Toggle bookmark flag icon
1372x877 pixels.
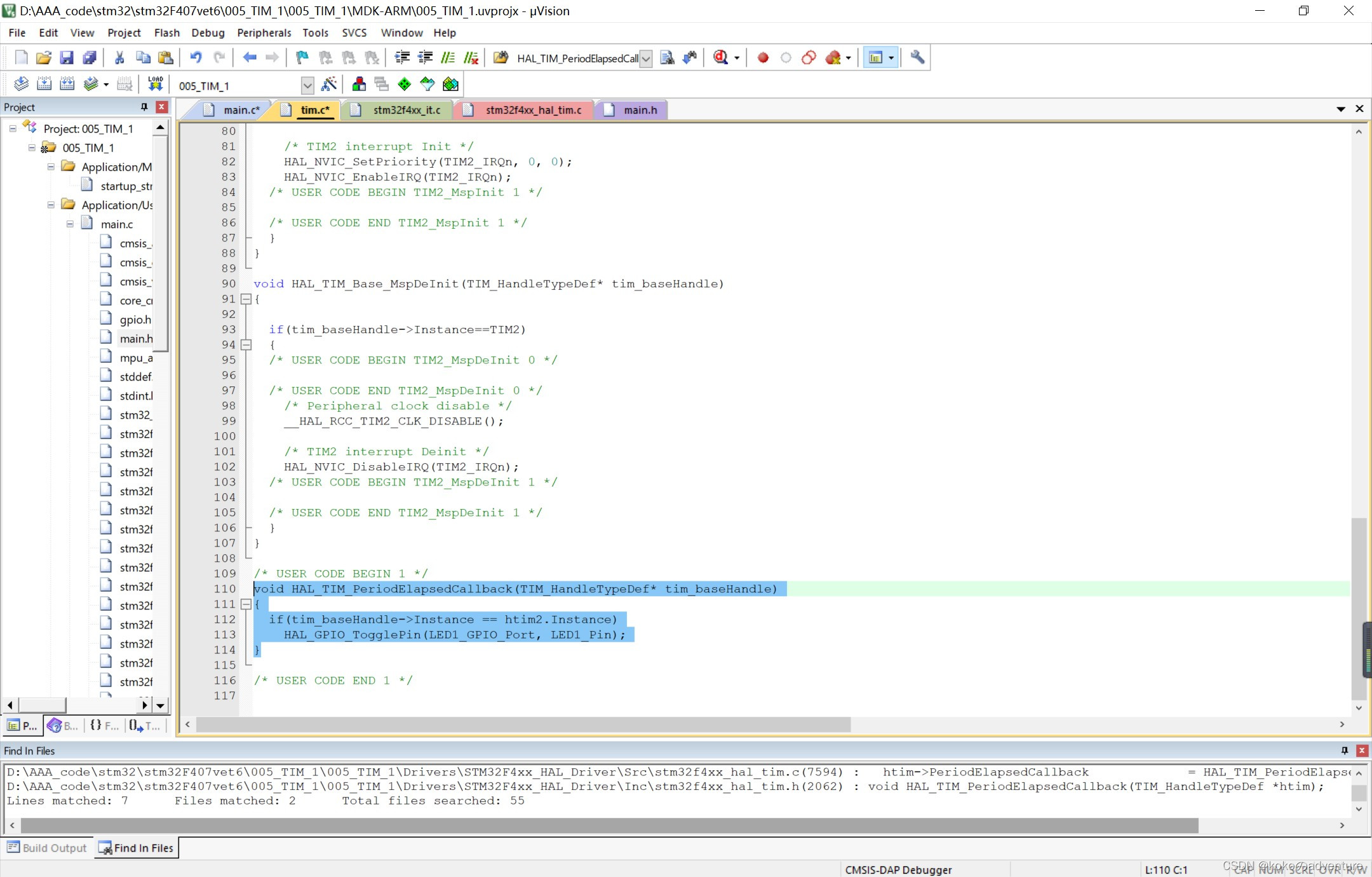pos(302,58)
